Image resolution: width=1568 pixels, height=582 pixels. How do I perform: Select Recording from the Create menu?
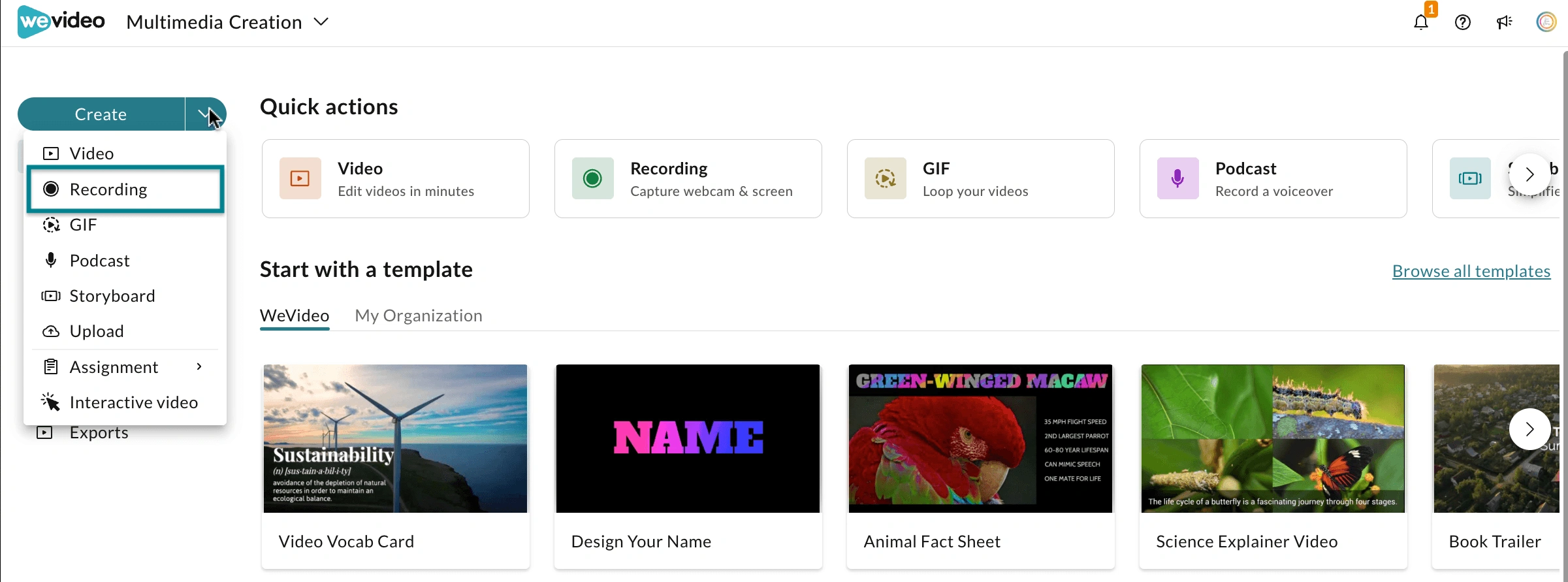[125, 189]
